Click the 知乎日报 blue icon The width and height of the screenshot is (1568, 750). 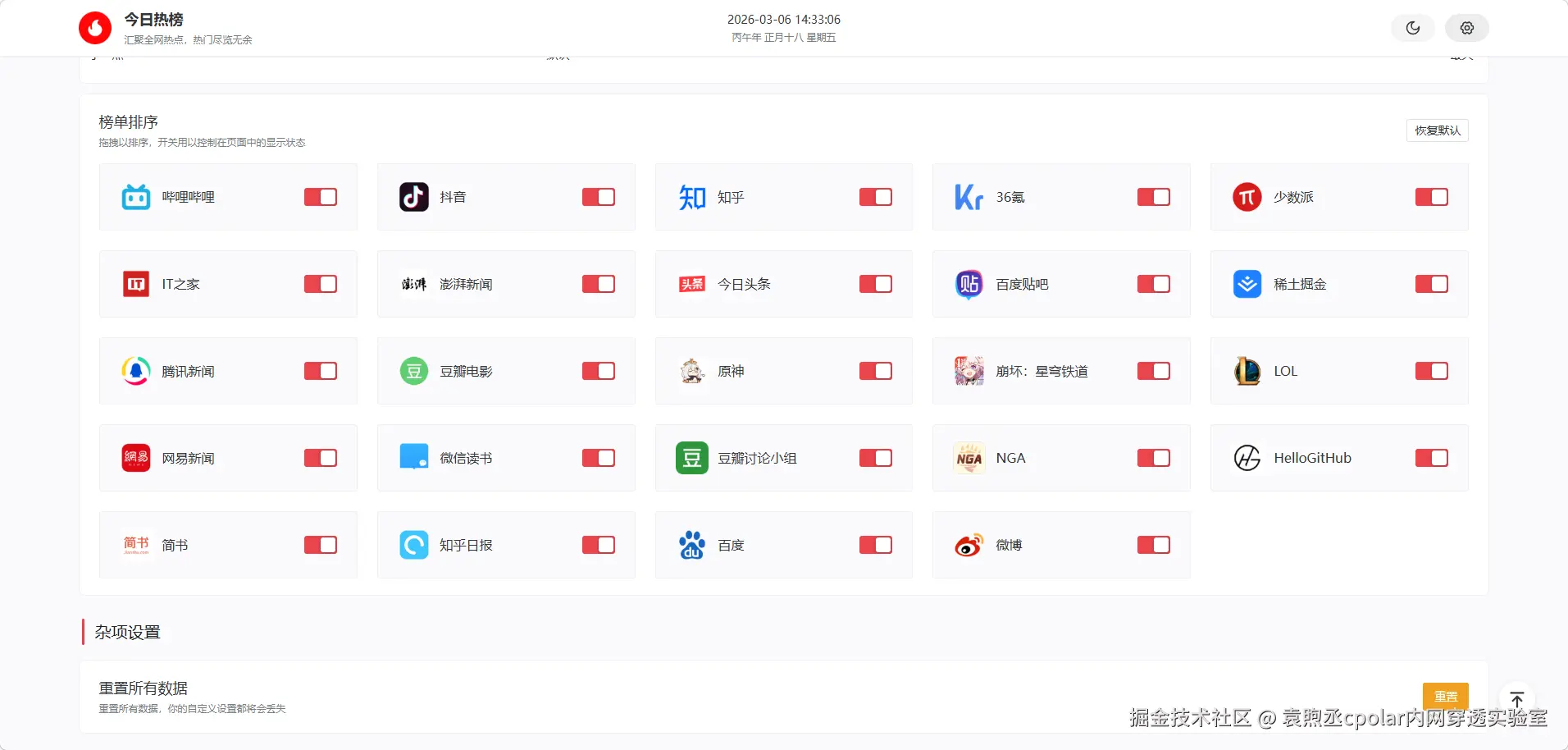tap(414, 545)
